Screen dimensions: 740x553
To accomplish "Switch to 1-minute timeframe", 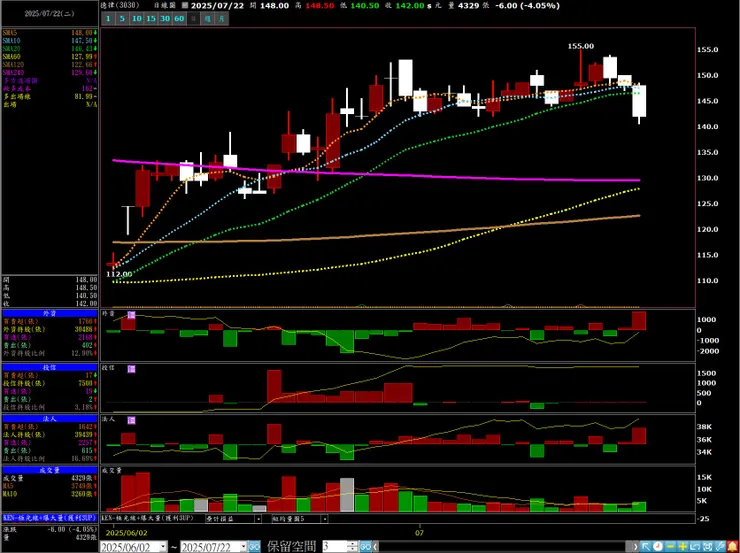I will tap(108, 19).
